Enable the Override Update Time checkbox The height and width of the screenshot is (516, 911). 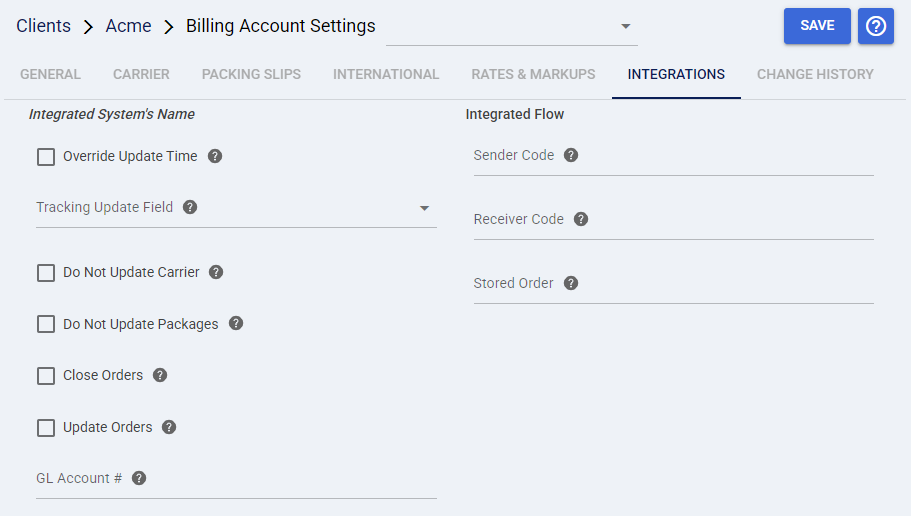[46, 157]
